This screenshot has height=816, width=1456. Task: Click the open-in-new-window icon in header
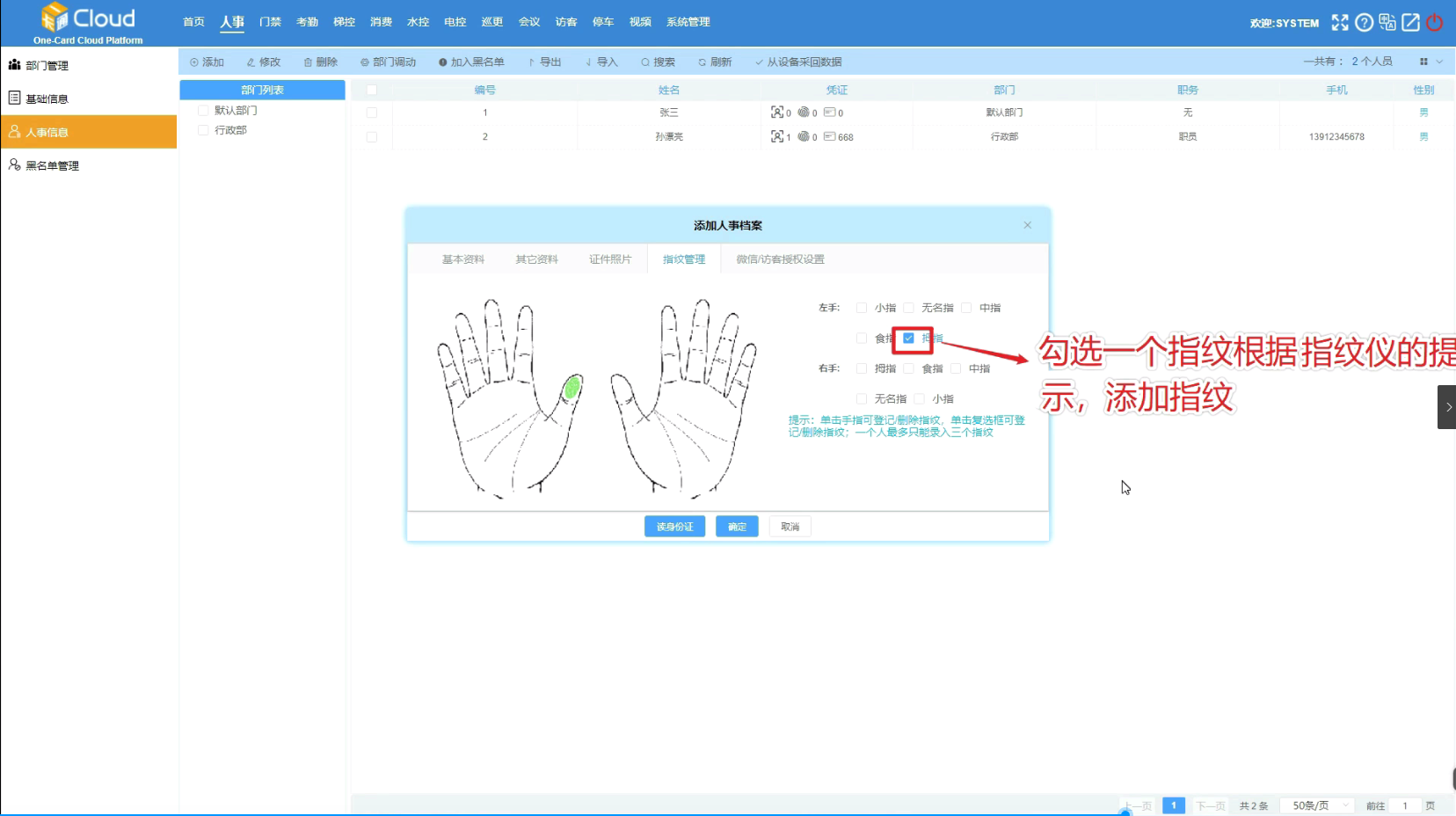[x=1410, y=23]
